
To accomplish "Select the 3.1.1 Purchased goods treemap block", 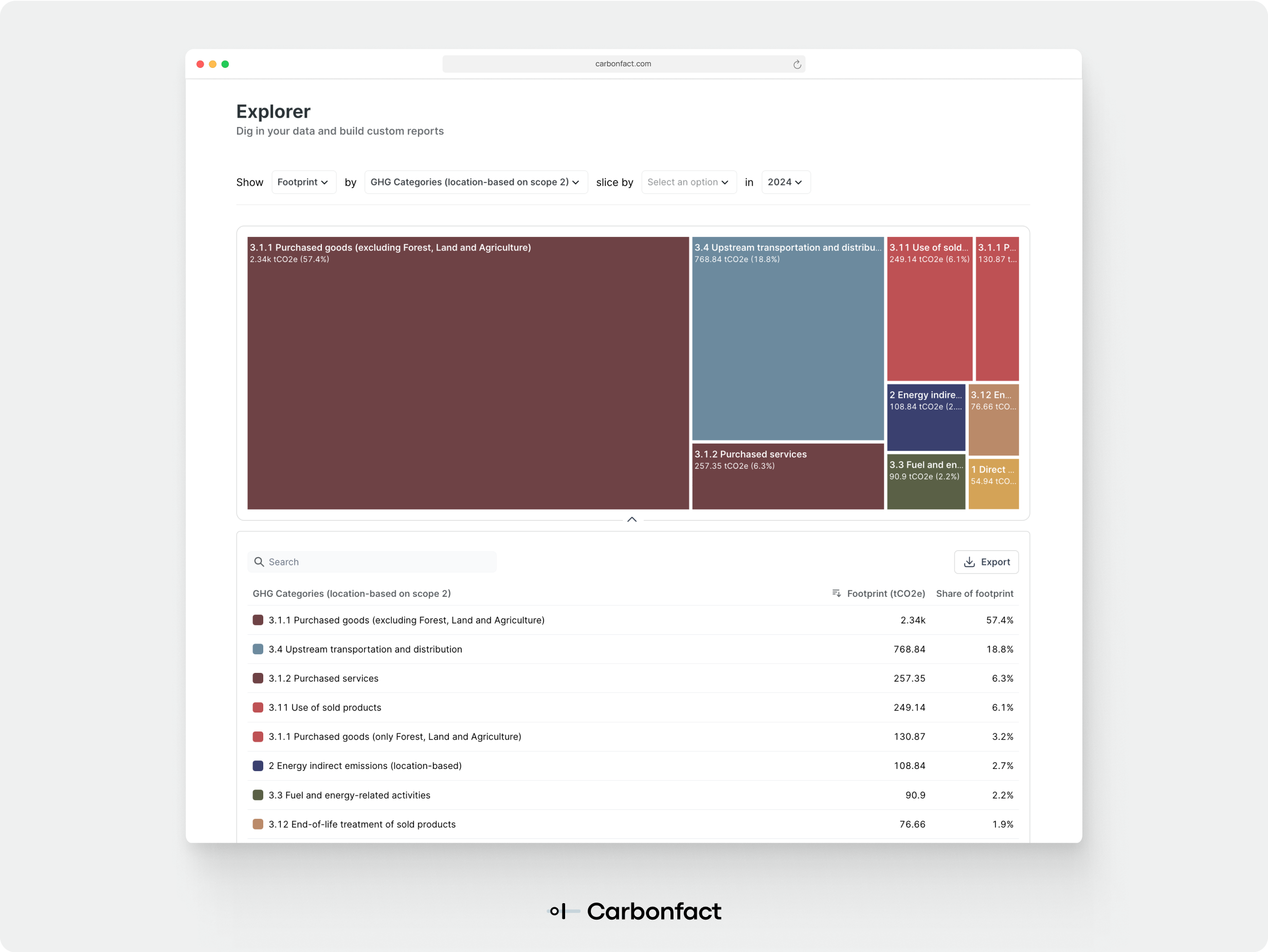I will 468,373.
